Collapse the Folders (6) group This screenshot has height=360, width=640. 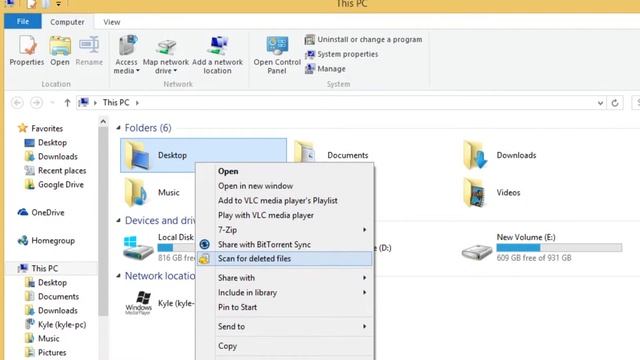click(118, 128)
